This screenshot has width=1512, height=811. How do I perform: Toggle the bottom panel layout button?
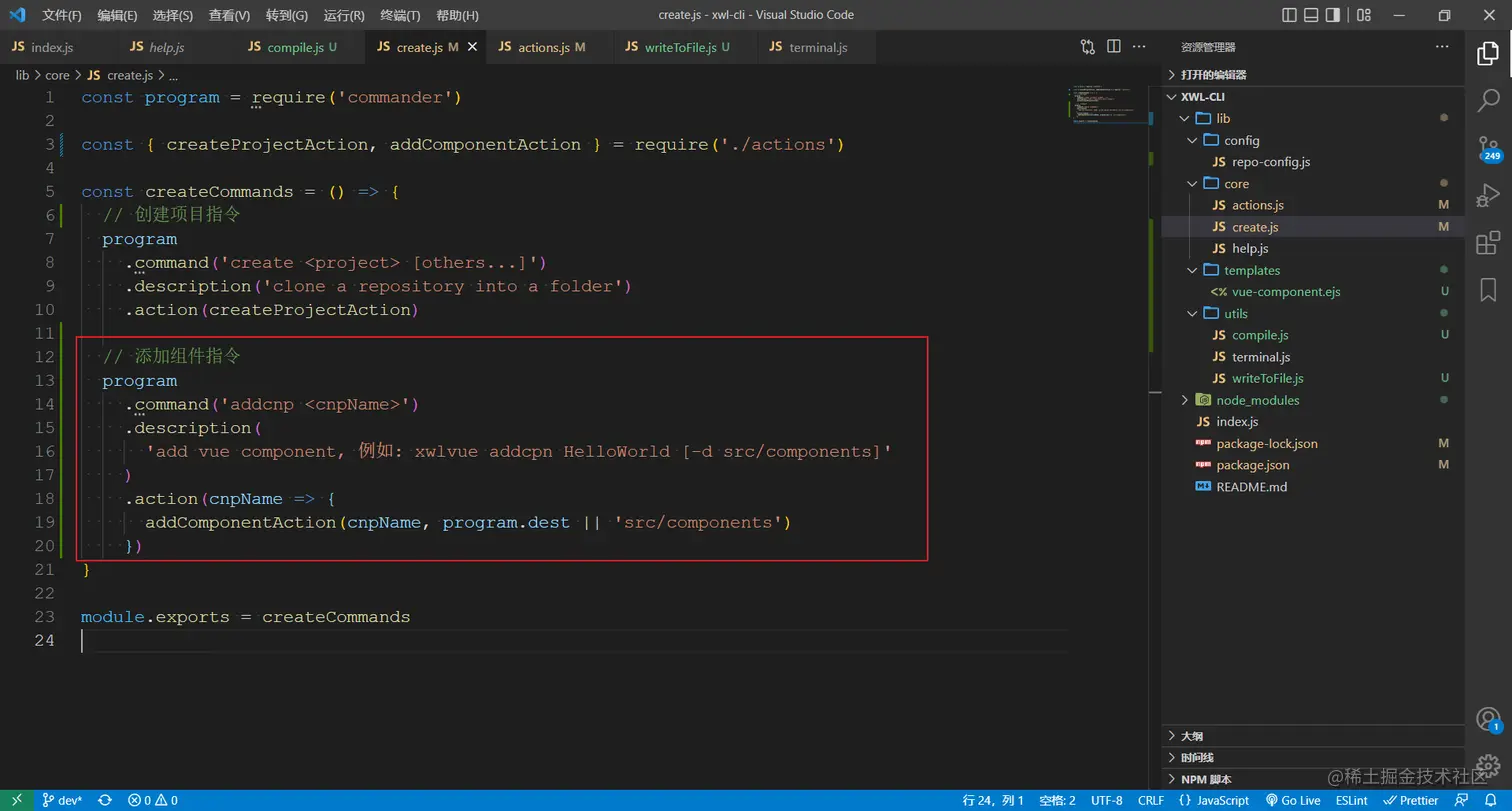pos(1311,15)
